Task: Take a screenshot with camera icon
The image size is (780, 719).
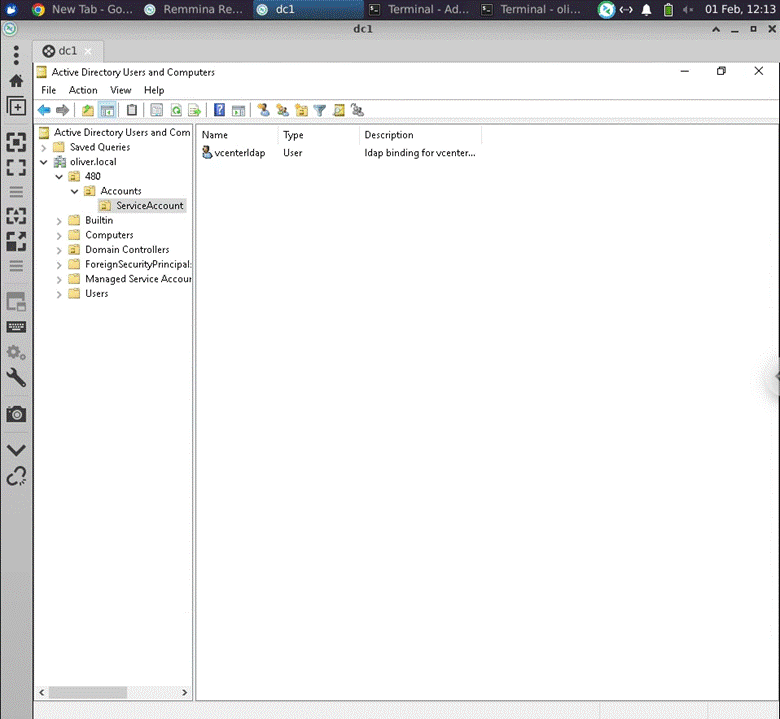Action: pyautogui.click(x=16, y=414)
